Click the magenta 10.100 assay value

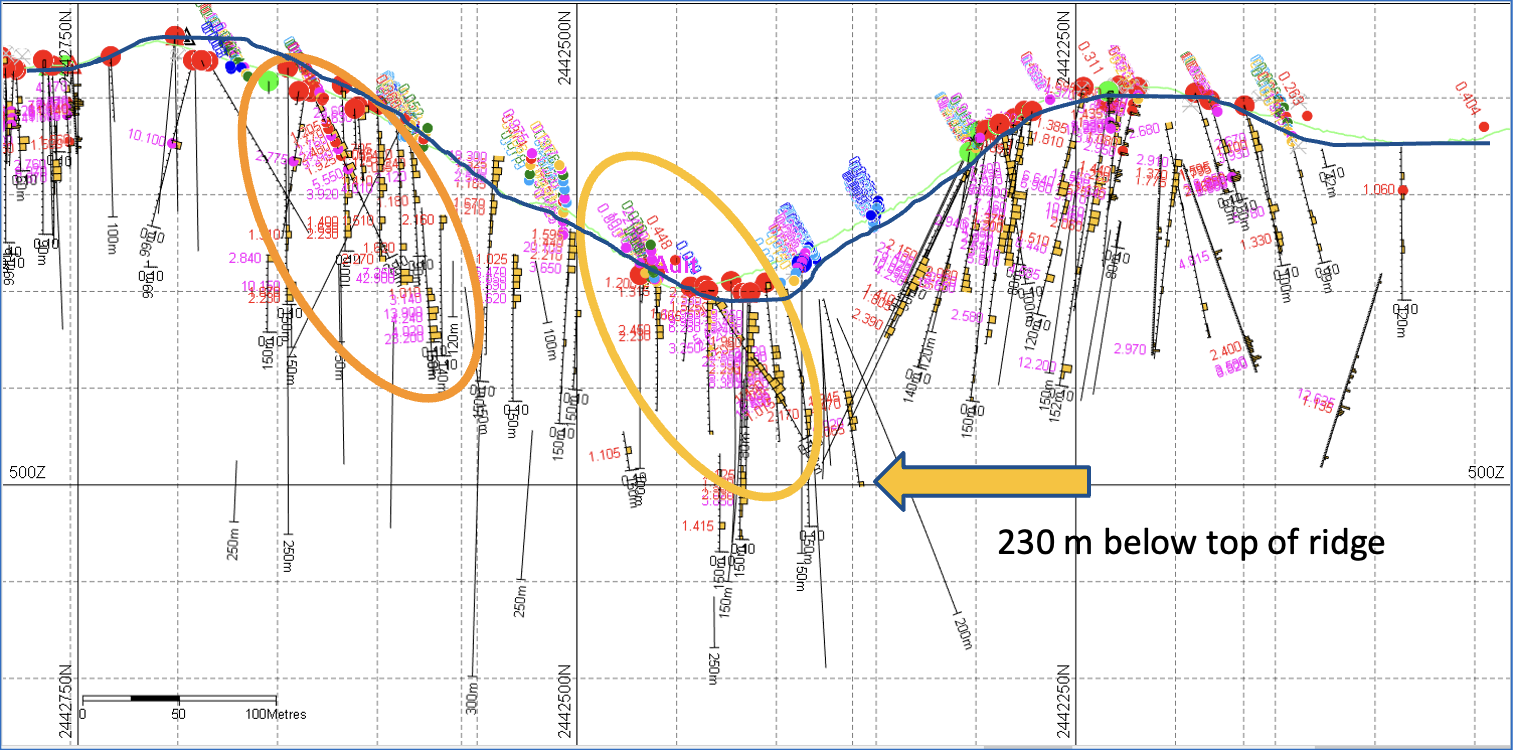click(x=148, y=138)
